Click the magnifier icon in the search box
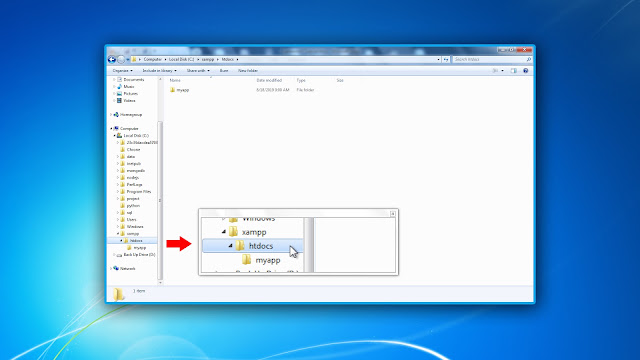640x360 pixels. (x=529, y=60)
